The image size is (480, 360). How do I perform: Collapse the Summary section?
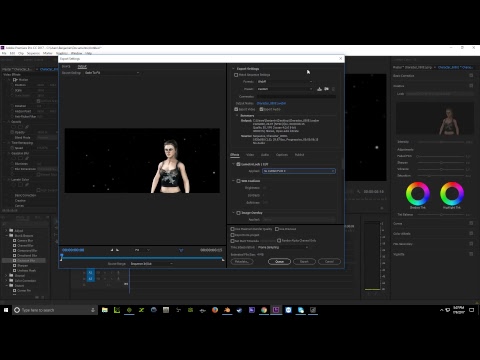tap(237, 116)
